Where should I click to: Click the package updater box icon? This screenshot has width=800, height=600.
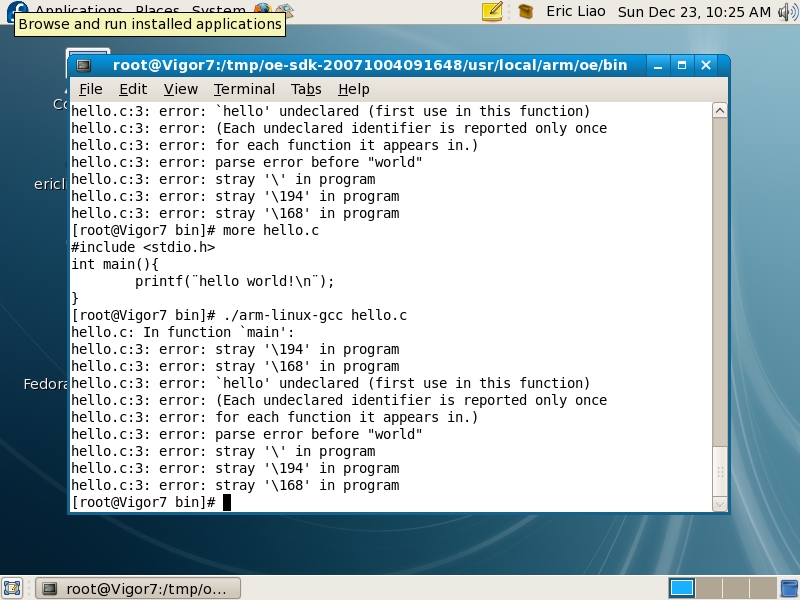pos(526,11)
